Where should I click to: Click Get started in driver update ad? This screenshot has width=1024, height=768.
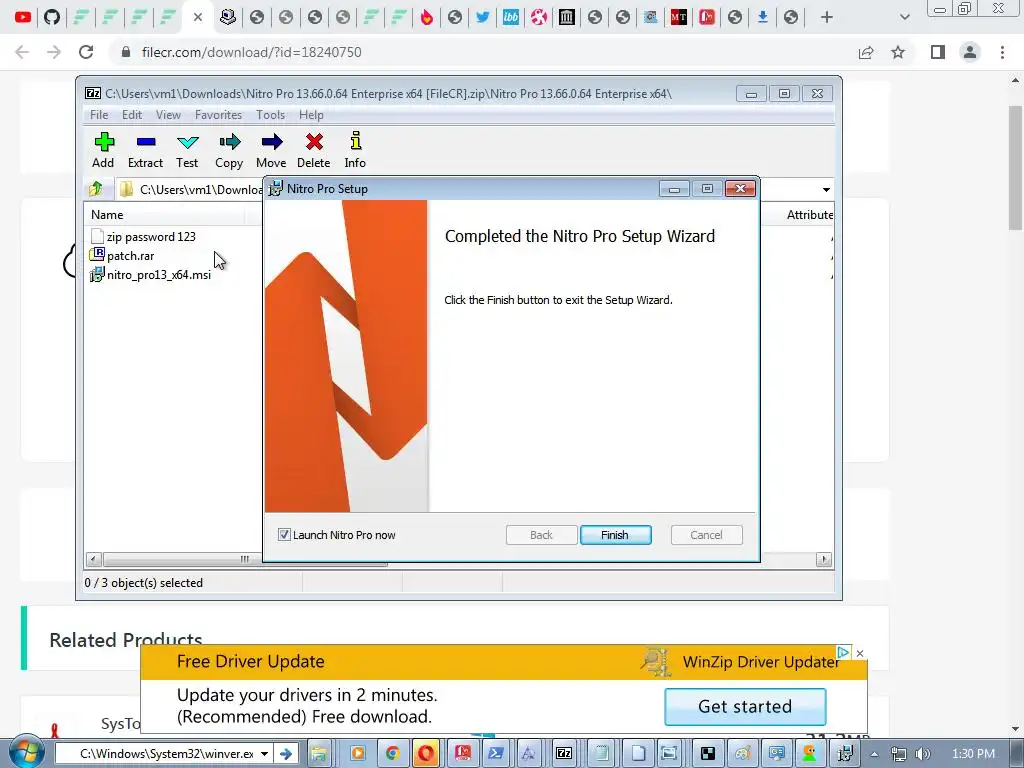coord(745,707)
